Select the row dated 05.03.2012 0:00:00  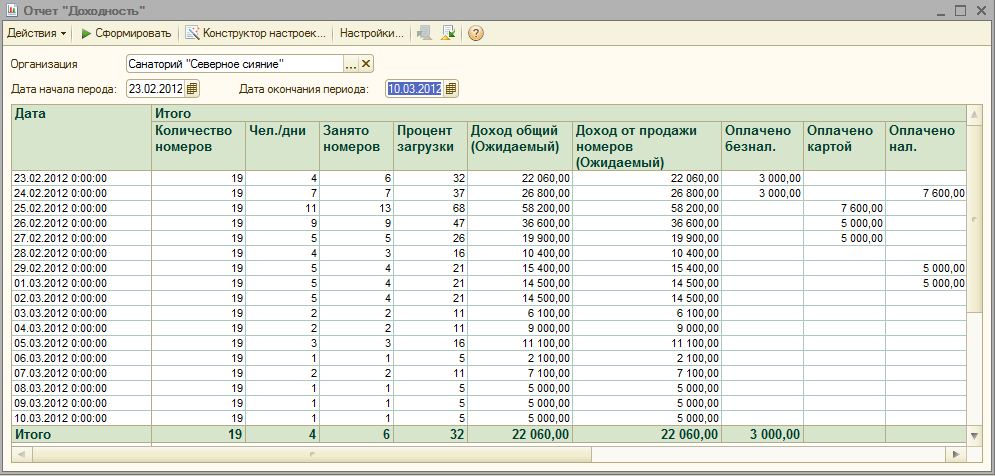pos(489,343)
